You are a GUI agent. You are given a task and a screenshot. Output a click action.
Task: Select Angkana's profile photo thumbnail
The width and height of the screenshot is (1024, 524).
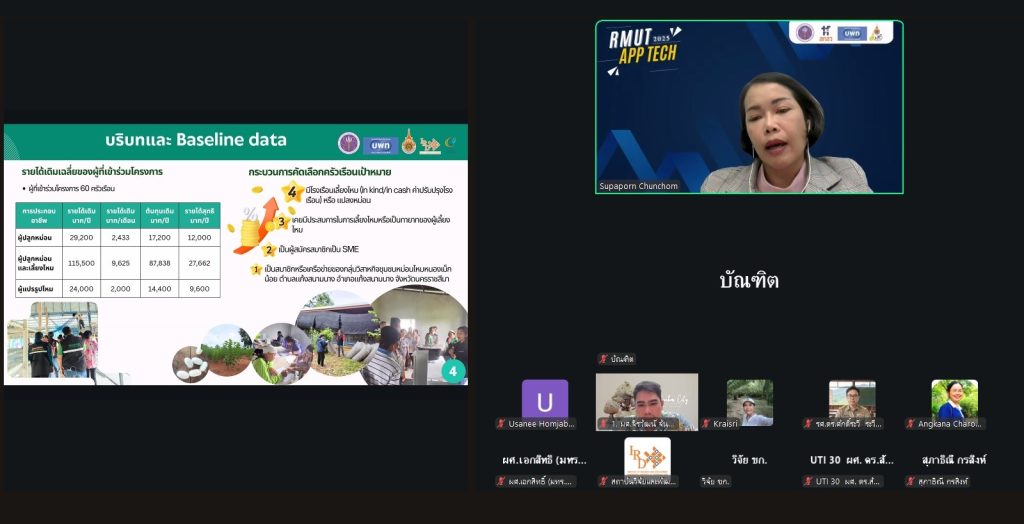click(954, 399)
